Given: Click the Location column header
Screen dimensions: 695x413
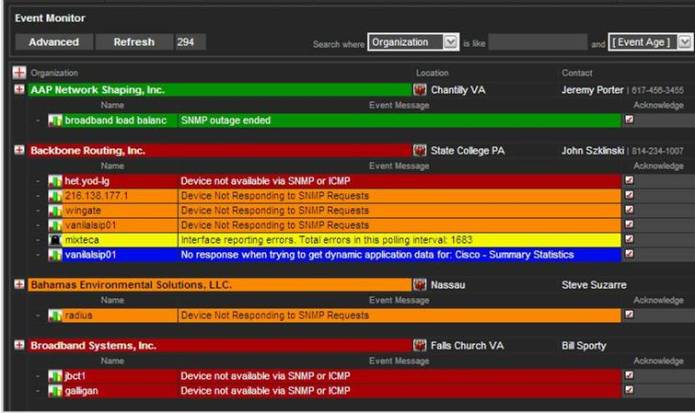Looking at the screenshot, I should point(432,73).
